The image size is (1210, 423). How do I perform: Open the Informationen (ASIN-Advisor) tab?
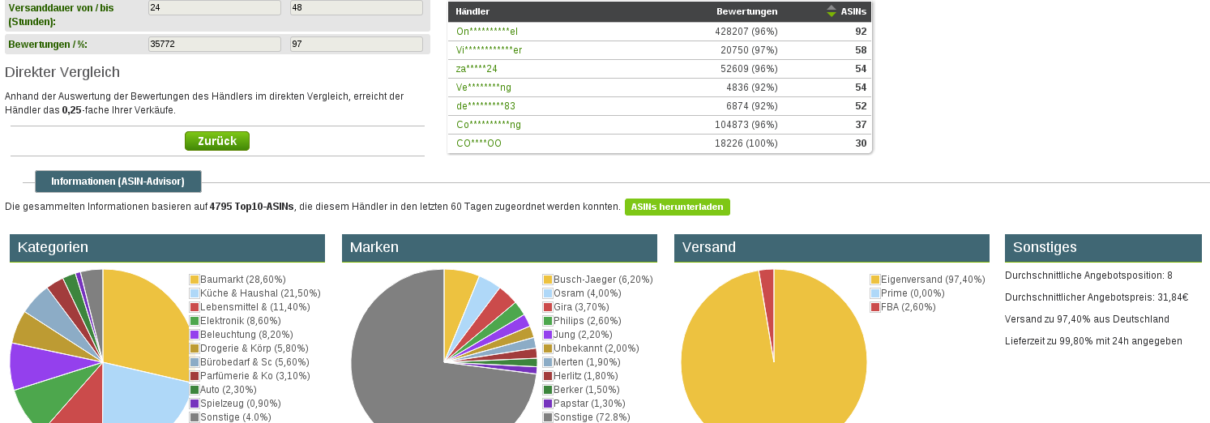tap(118, 181)
